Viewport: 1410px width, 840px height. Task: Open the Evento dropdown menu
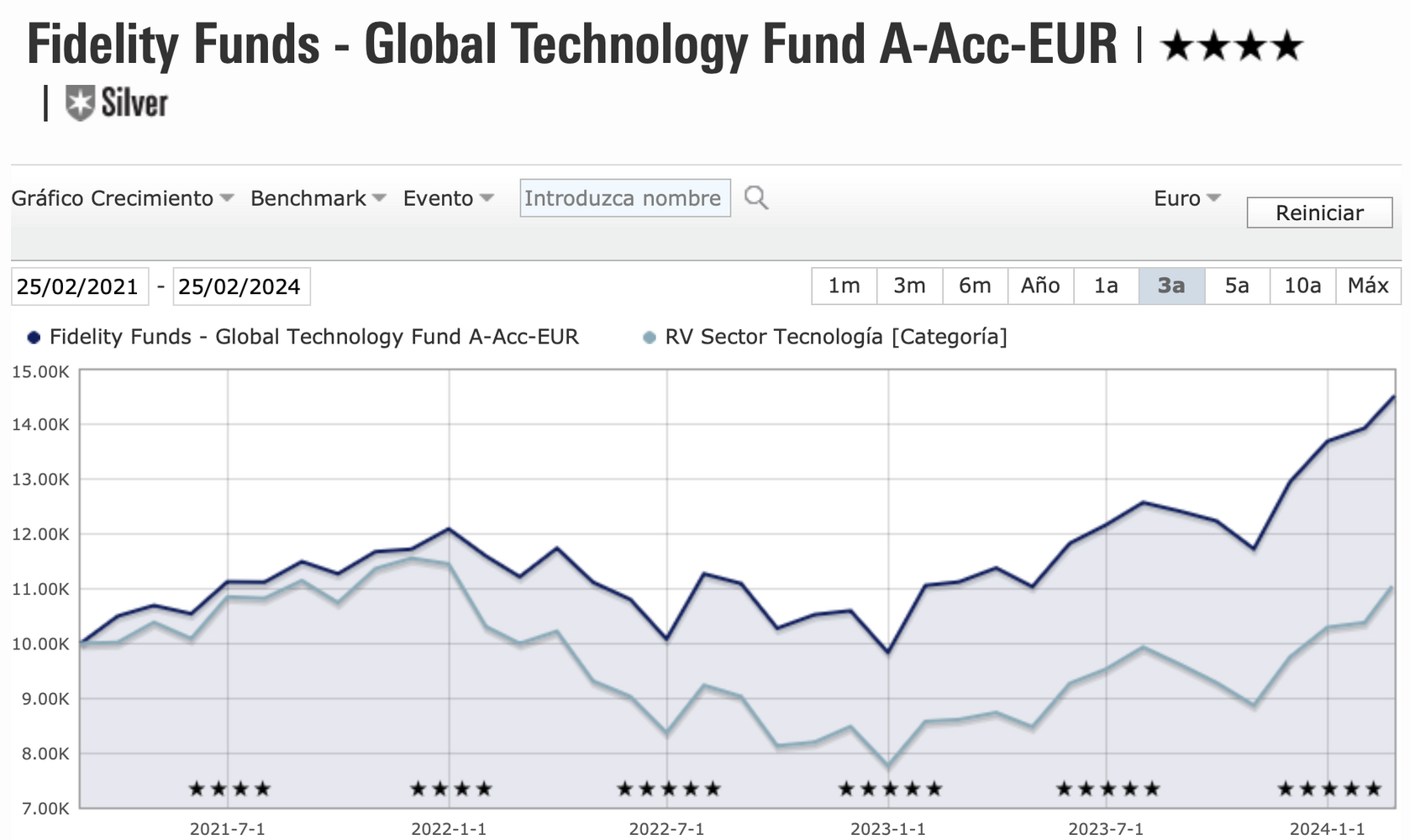click(448, 198)
